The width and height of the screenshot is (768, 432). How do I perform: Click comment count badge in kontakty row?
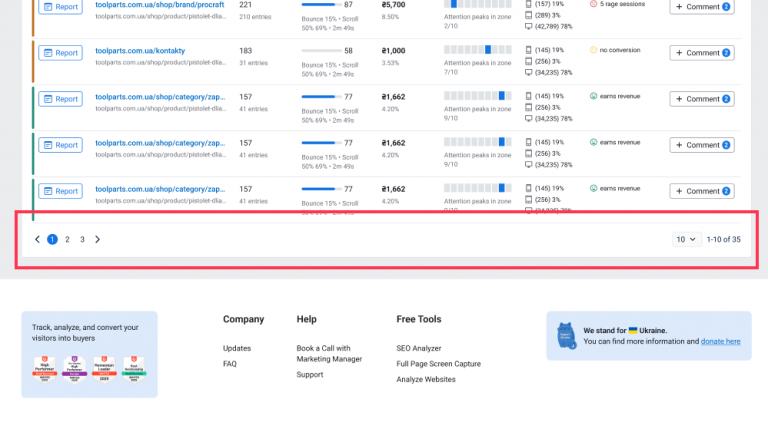[x=726, y=53]
